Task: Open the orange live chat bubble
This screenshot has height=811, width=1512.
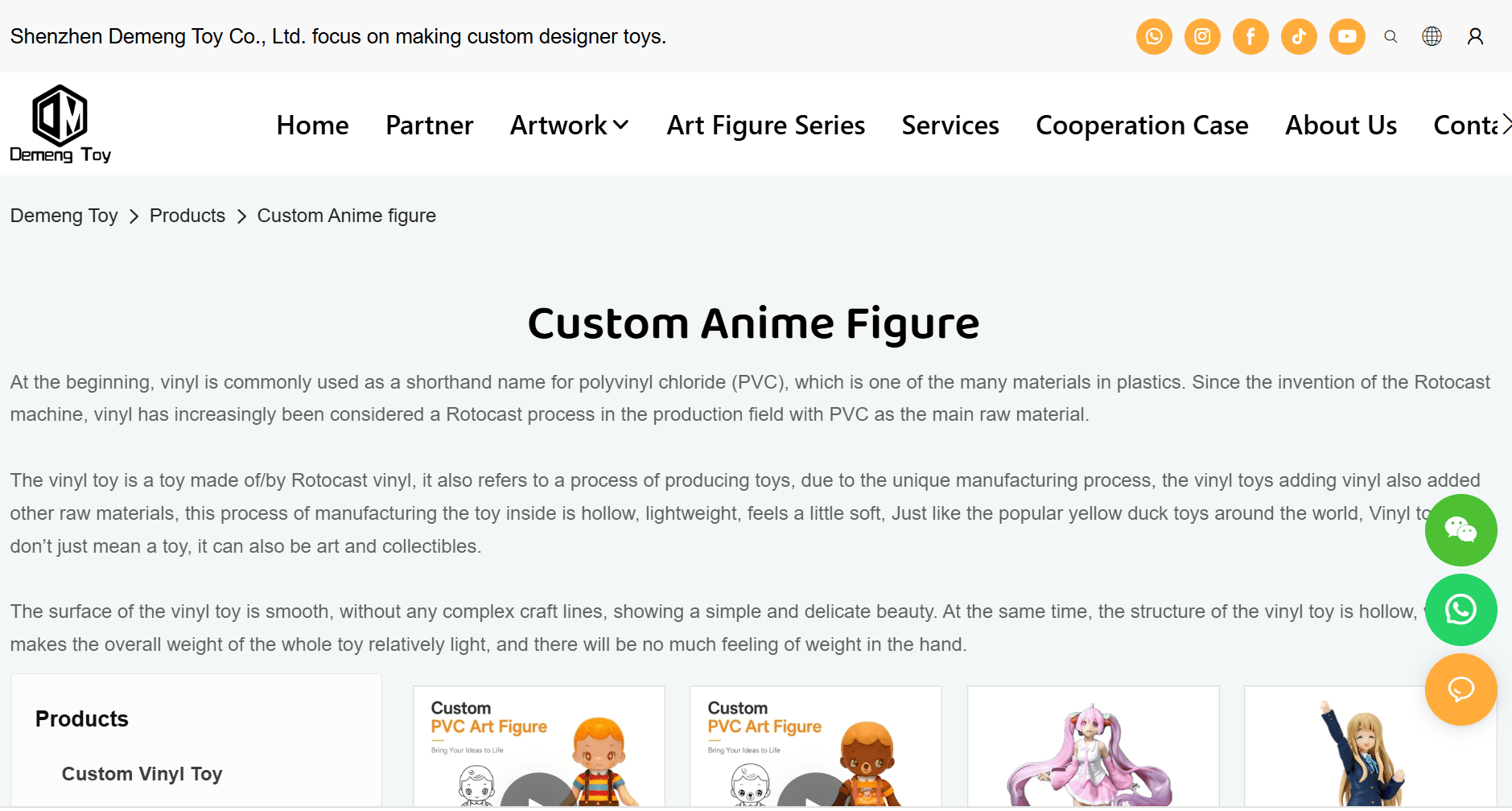Action: (x=1461, y=690)
